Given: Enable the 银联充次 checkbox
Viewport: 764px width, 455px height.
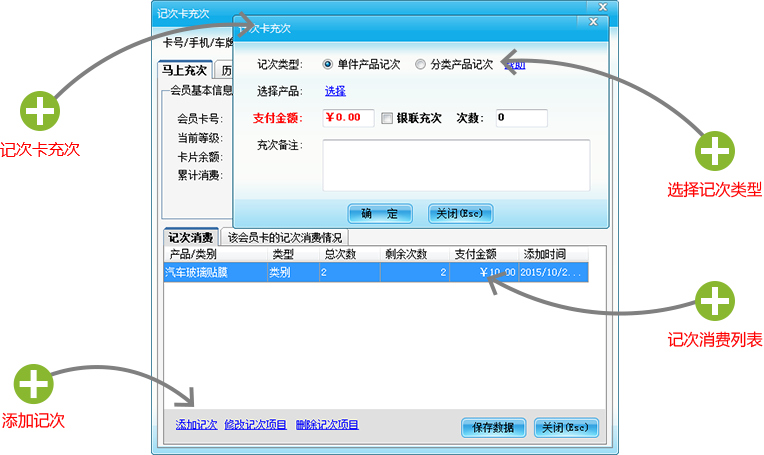Looking at the screenshot, I should [387, 118].
